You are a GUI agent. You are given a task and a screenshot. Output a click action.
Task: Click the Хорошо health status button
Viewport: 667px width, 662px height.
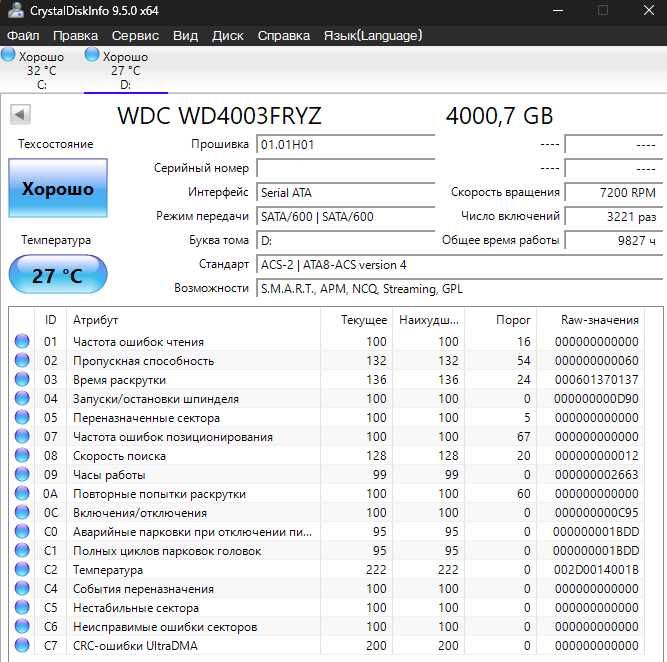tap(58, 188)
